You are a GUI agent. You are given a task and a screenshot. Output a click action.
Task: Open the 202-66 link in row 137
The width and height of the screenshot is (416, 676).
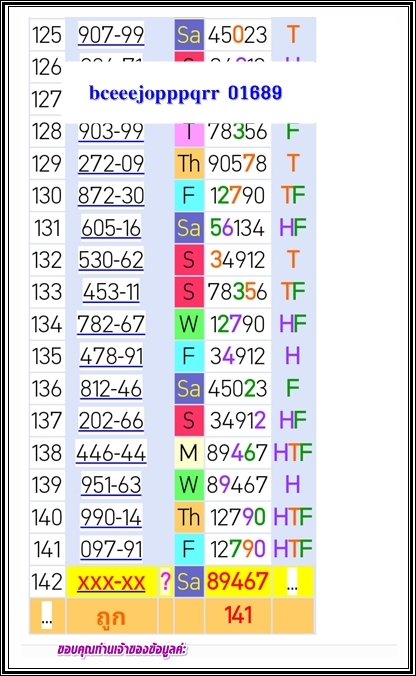point(111,420)
